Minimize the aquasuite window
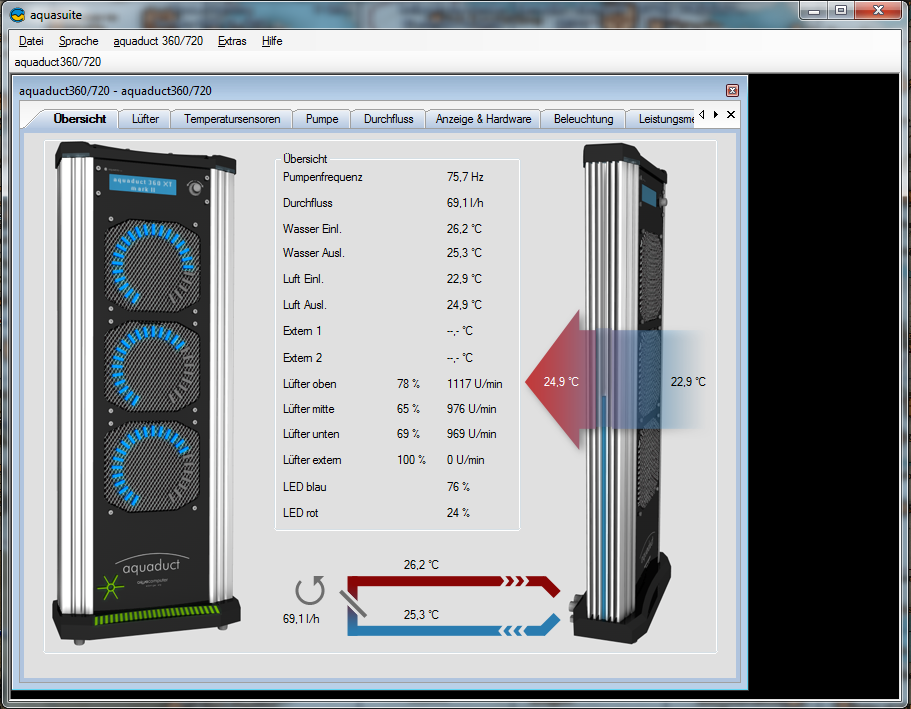The height and width of the screenshot is (709, 911). click(814, 10)
